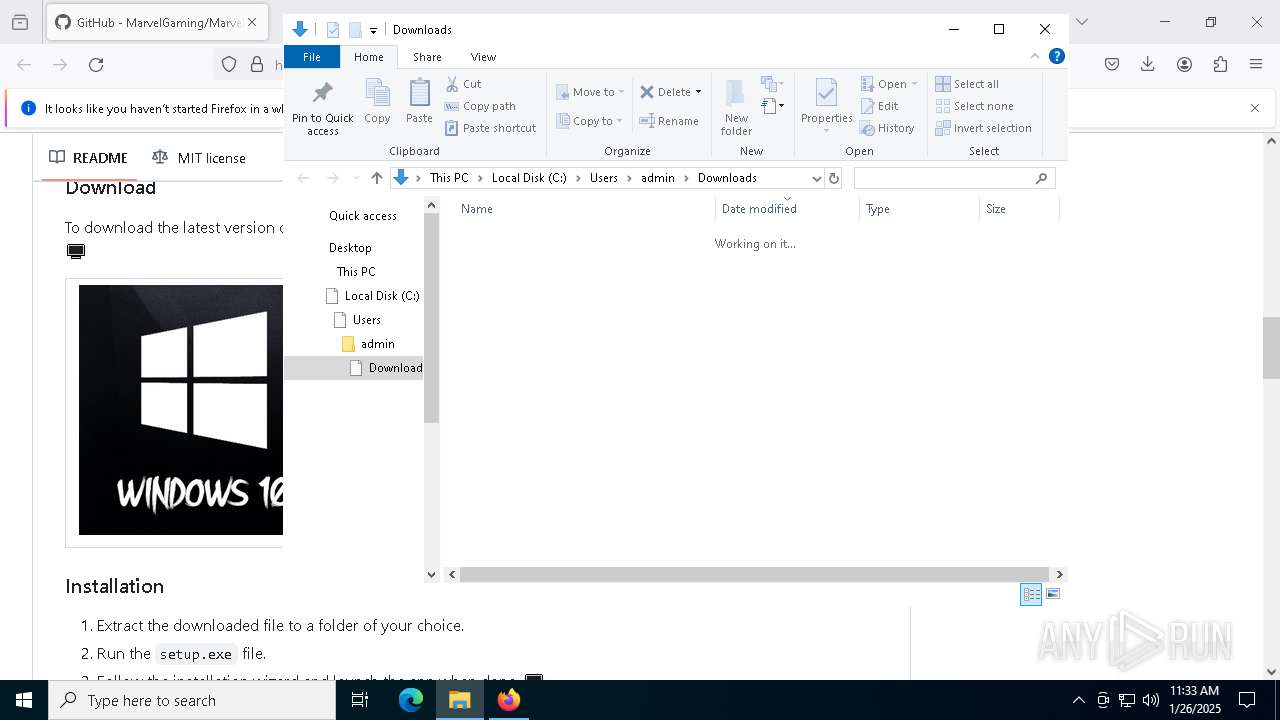Click Invert selection
The width and height of the screenshot is (1280, 720).
click(x=983, y=128)
